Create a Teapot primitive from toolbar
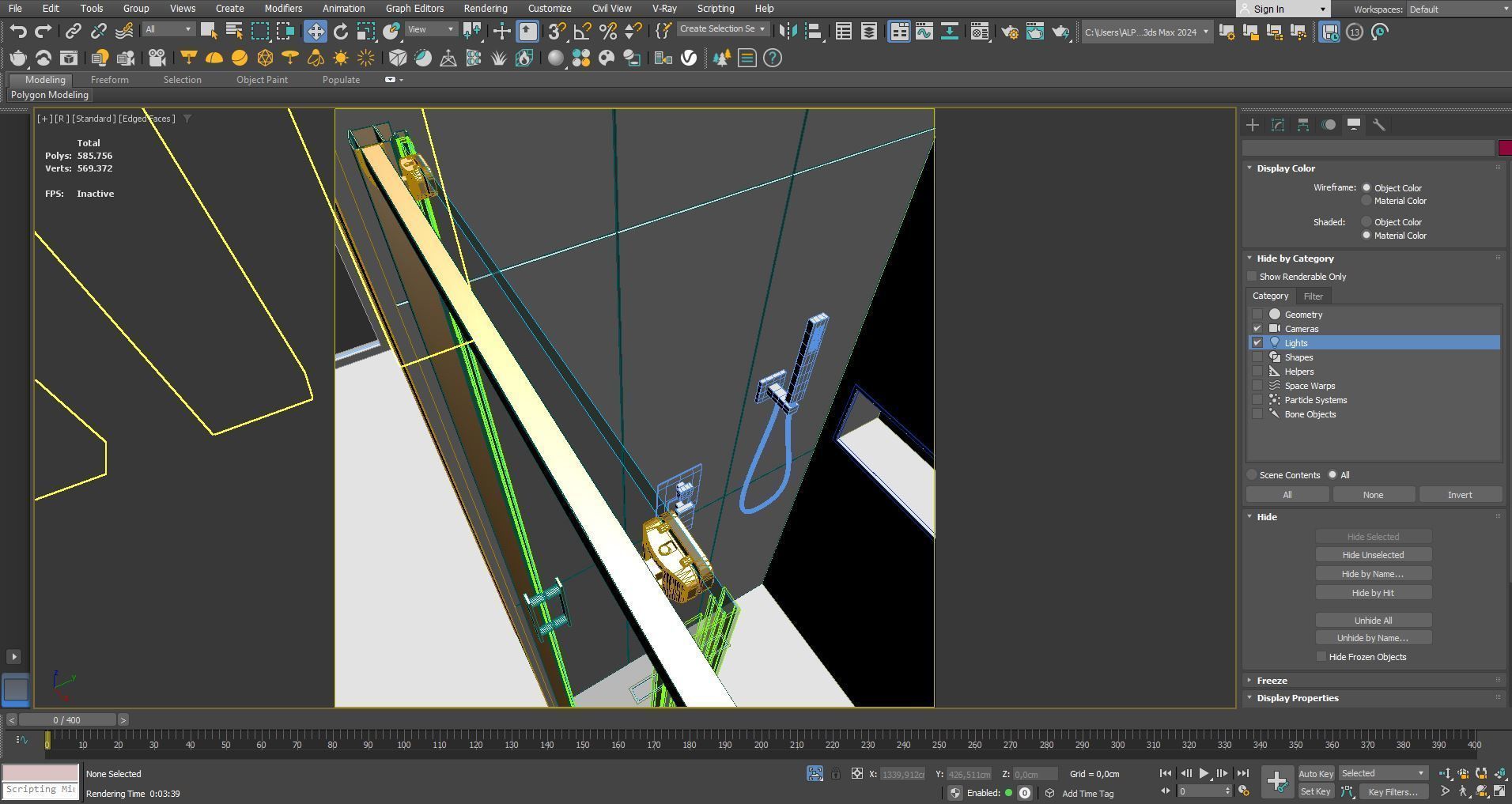The width and height of the screenshot is (1512, 804). pos(18,58)
